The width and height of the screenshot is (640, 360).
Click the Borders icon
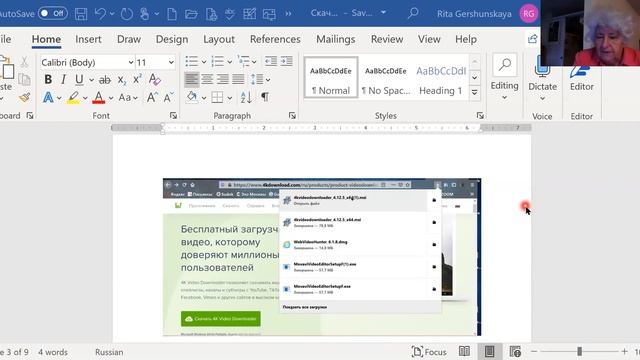point(217,97)
